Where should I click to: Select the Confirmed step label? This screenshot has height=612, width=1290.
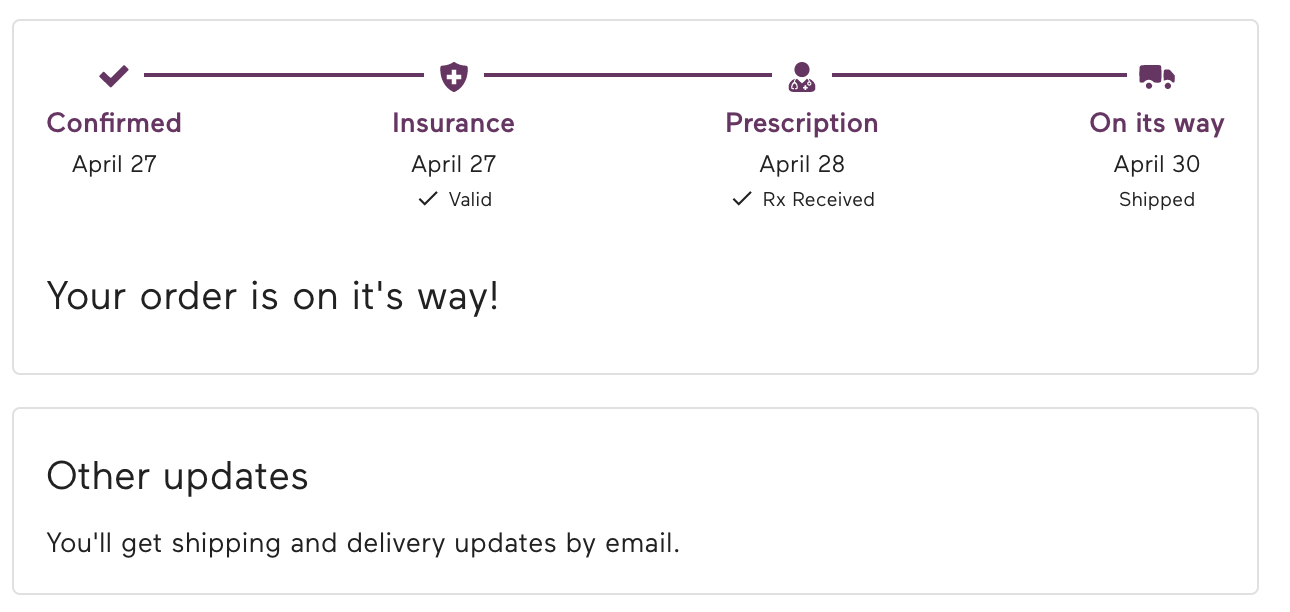coord(114,123)
